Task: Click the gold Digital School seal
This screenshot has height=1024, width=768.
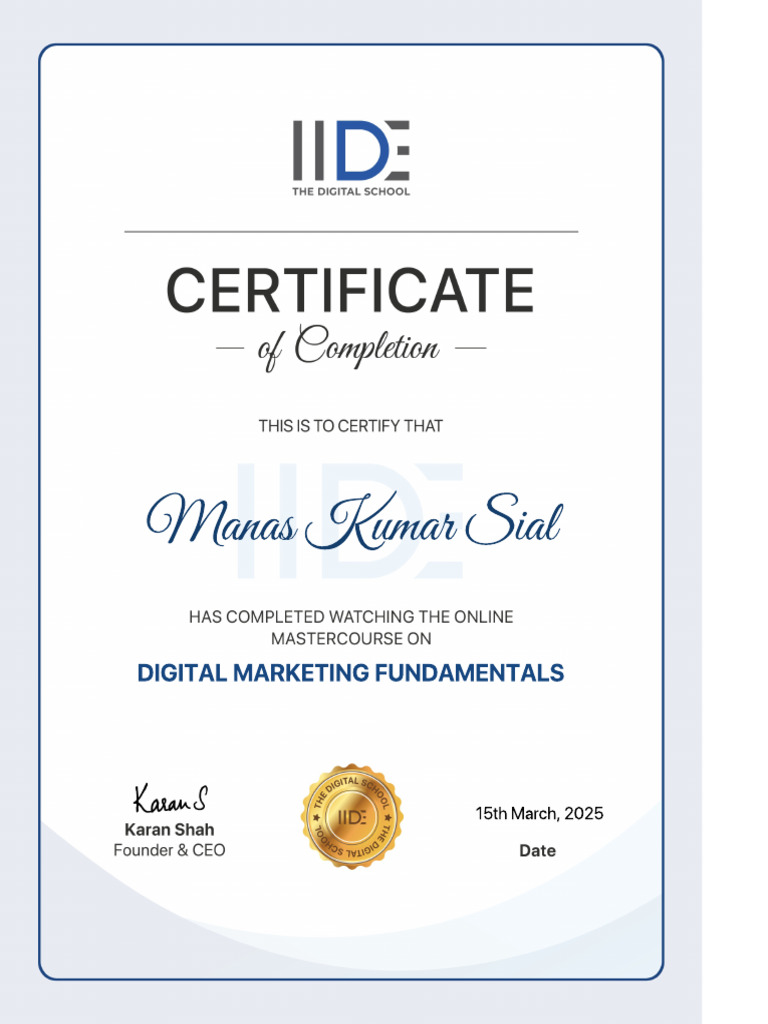Action: (352, 816)
